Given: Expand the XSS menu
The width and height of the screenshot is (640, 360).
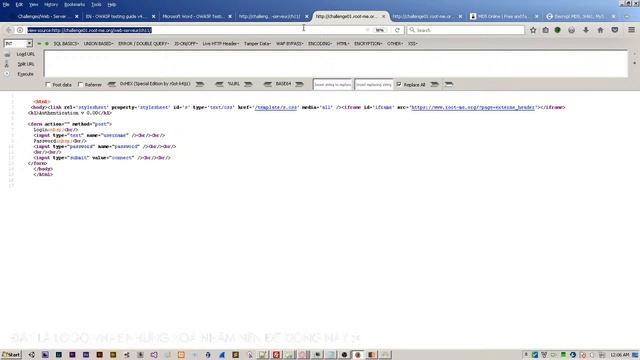Looking at the screenshot, I should (x=413, y=43).
